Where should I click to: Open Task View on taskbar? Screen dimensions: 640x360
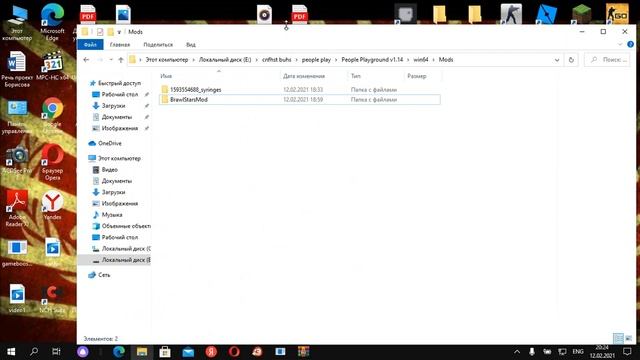tap(56, 351)
